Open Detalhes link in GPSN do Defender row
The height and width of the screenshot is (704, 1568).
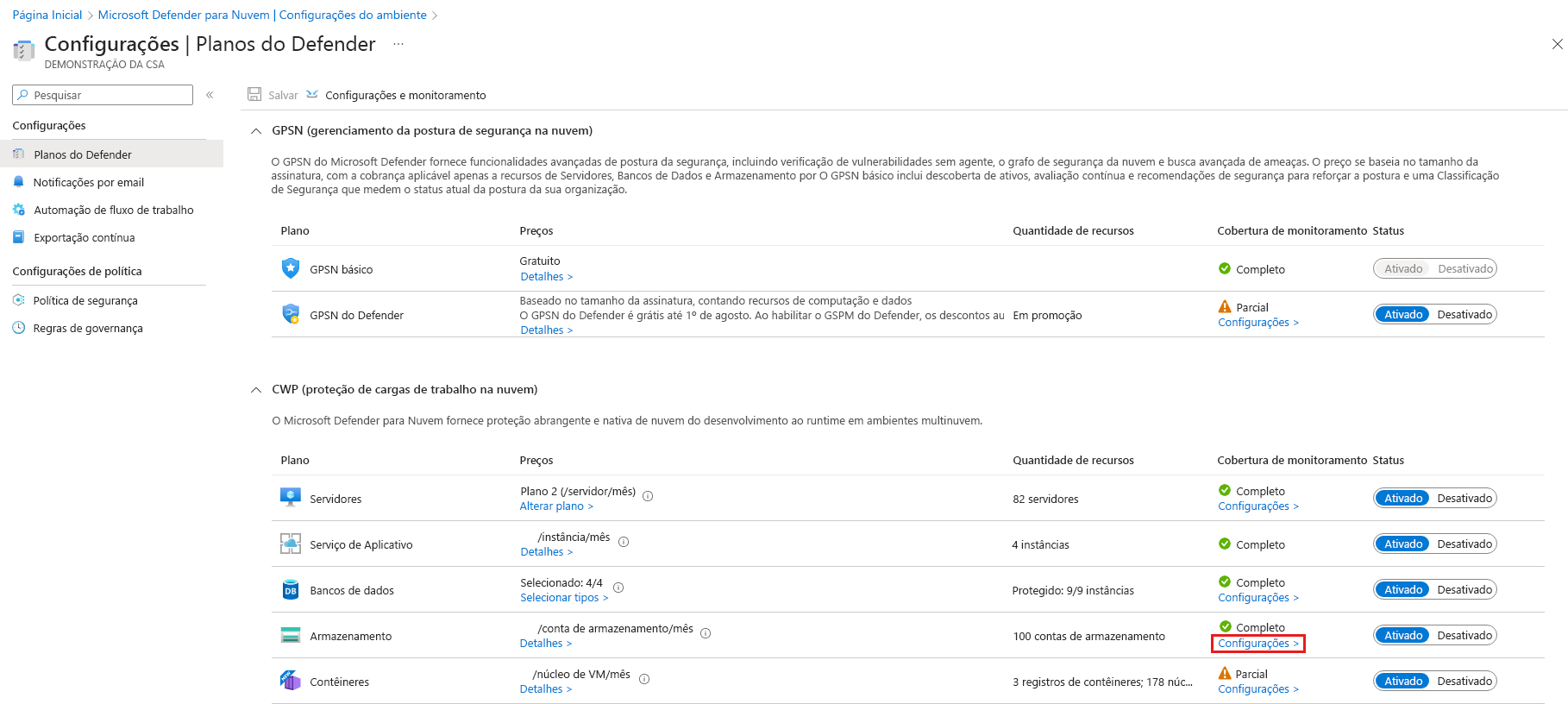546,330
